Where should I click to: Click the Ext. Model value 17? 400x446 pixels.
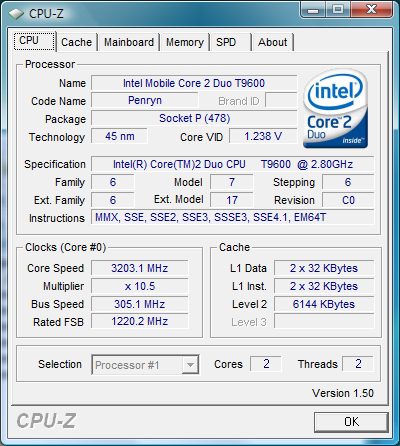[x=232, y=200]
